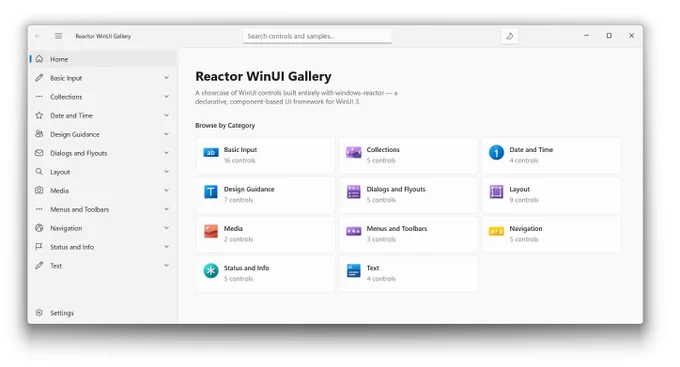Image resolution: width=680 pixels, height=367 pixels.
Task: Click 'Browse by Category' heading
Action: click(225, 125)
